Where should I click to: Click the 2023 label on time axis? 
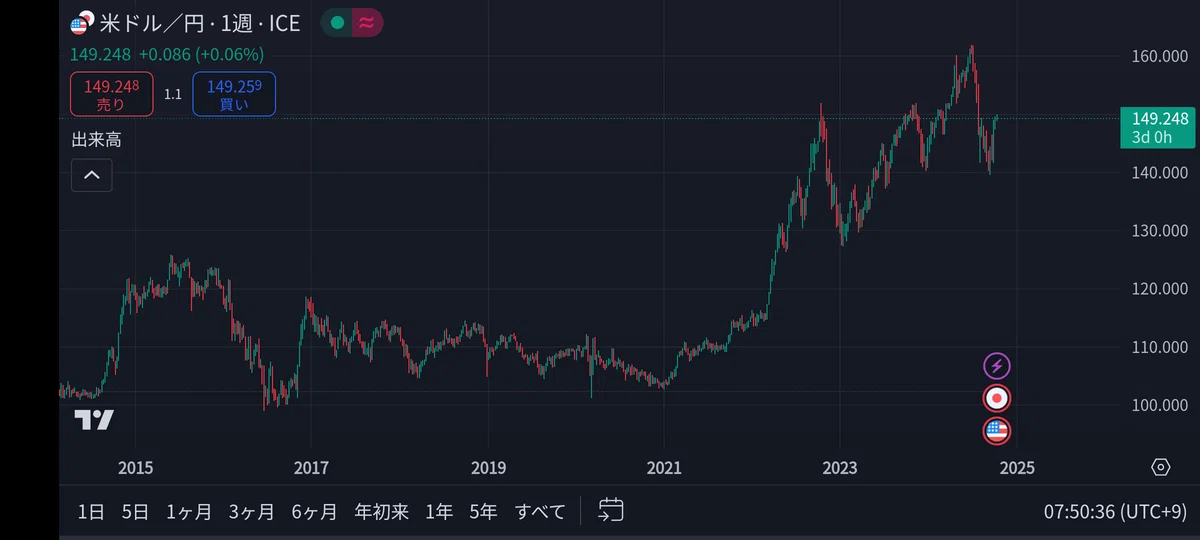point(840,467)
